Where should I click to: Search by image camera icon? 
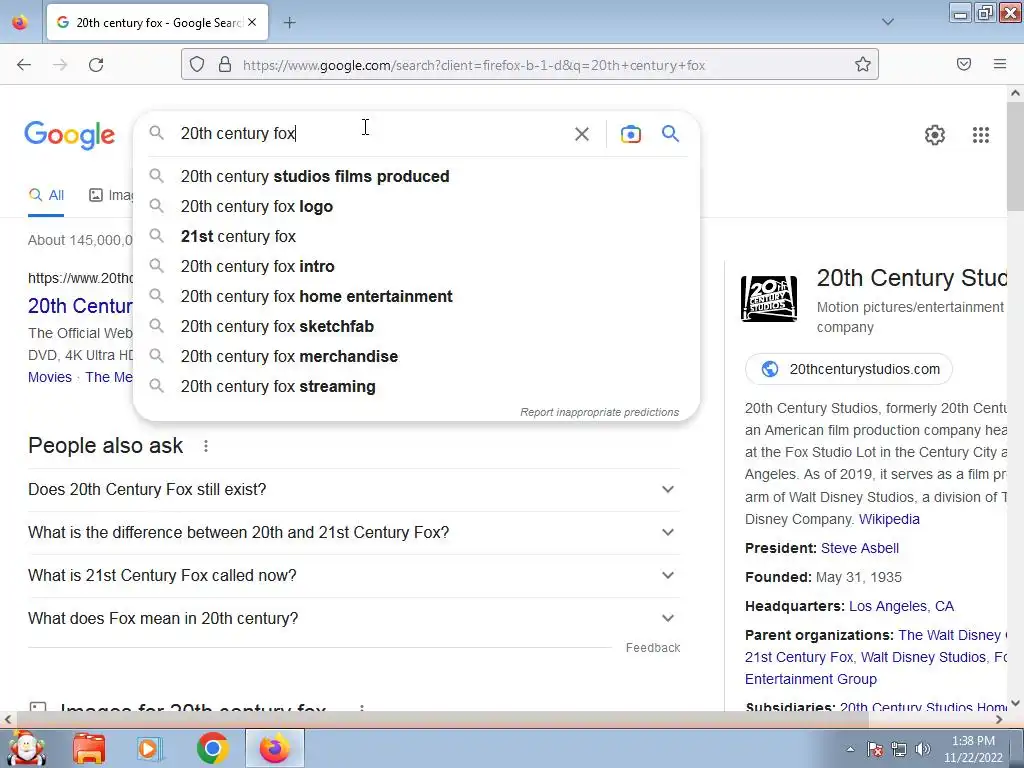[x=630, y=134]
